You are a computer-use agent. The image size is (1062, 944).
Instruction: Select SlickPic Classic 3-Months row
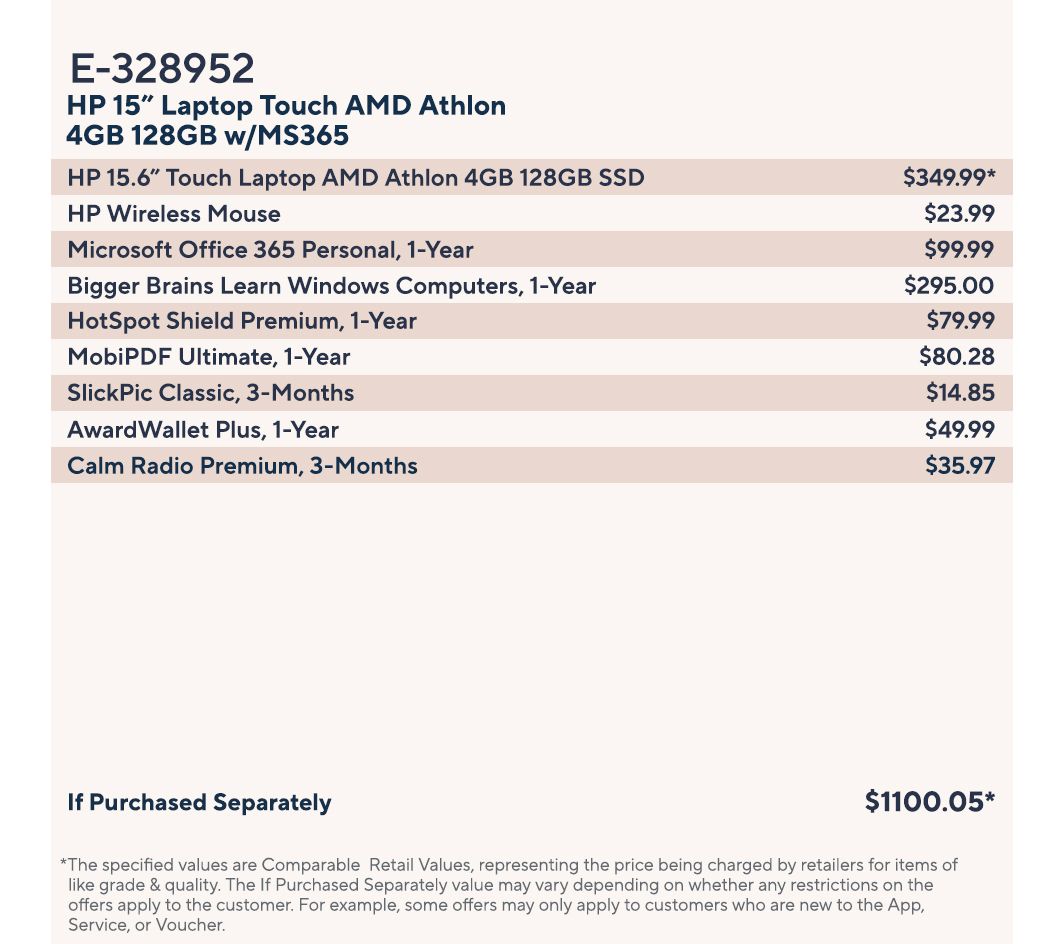(211, 393)
